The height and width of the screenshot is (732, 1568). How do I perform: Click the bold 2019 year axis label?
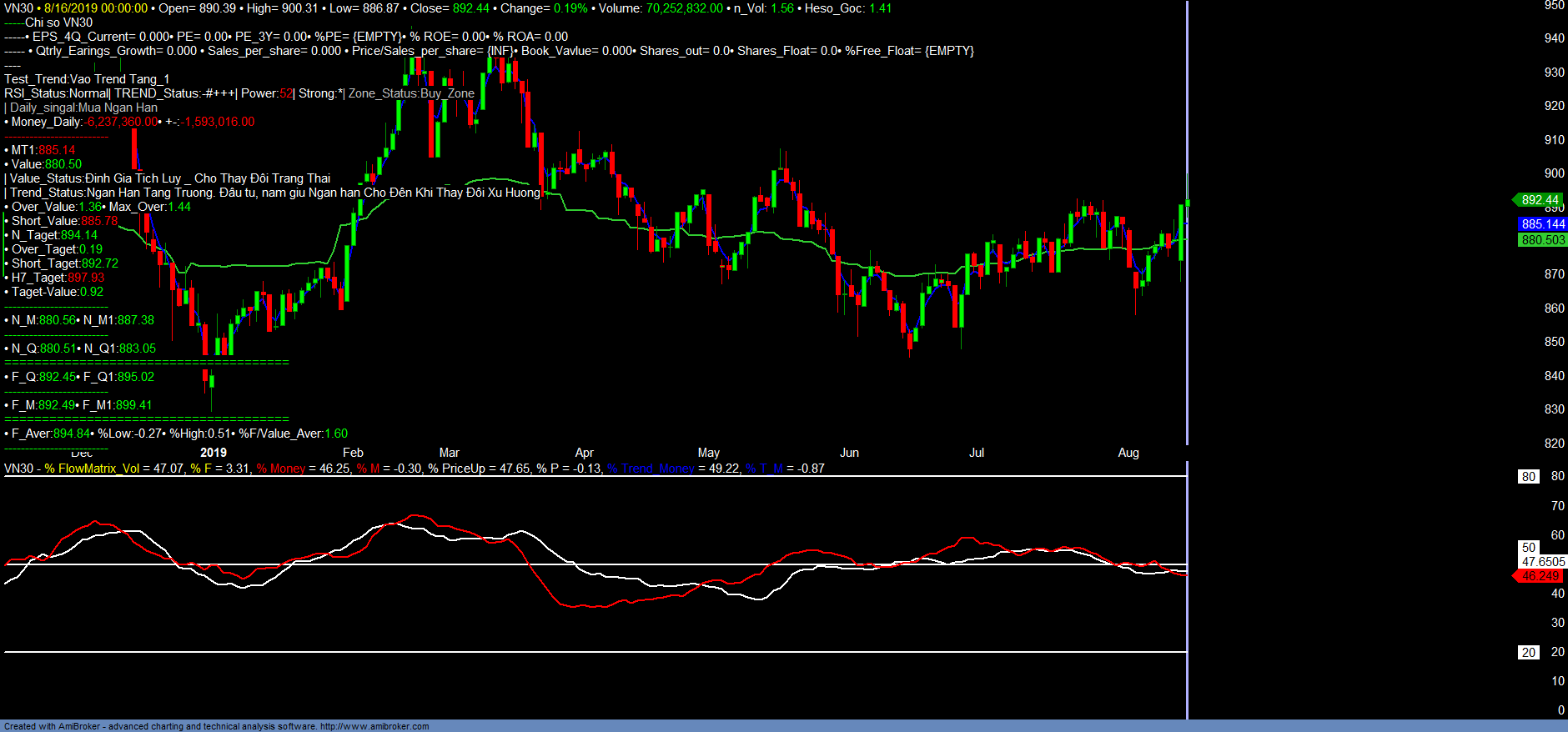click(214, 453)
